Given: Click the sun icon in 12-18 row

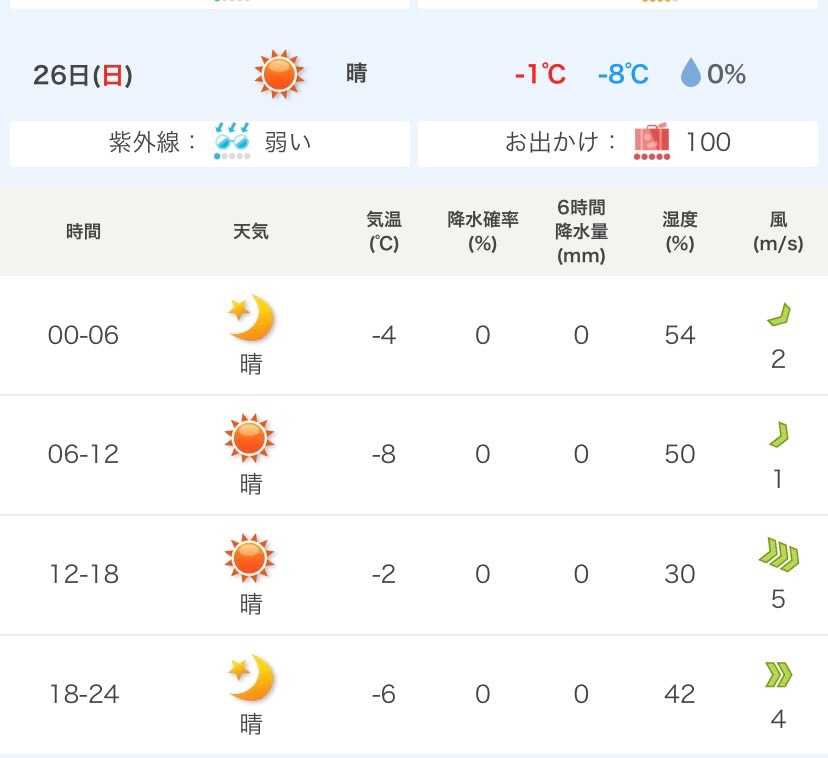Looking at the screenshot, I should point(249,558).
